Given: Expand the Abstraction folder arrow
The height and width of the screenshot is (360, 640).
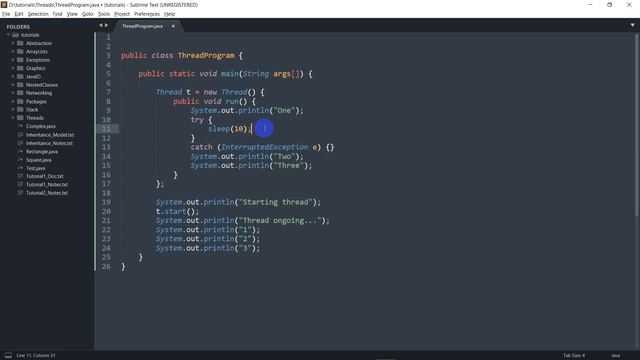Looking at the screenshot, I should pos(13,43).
